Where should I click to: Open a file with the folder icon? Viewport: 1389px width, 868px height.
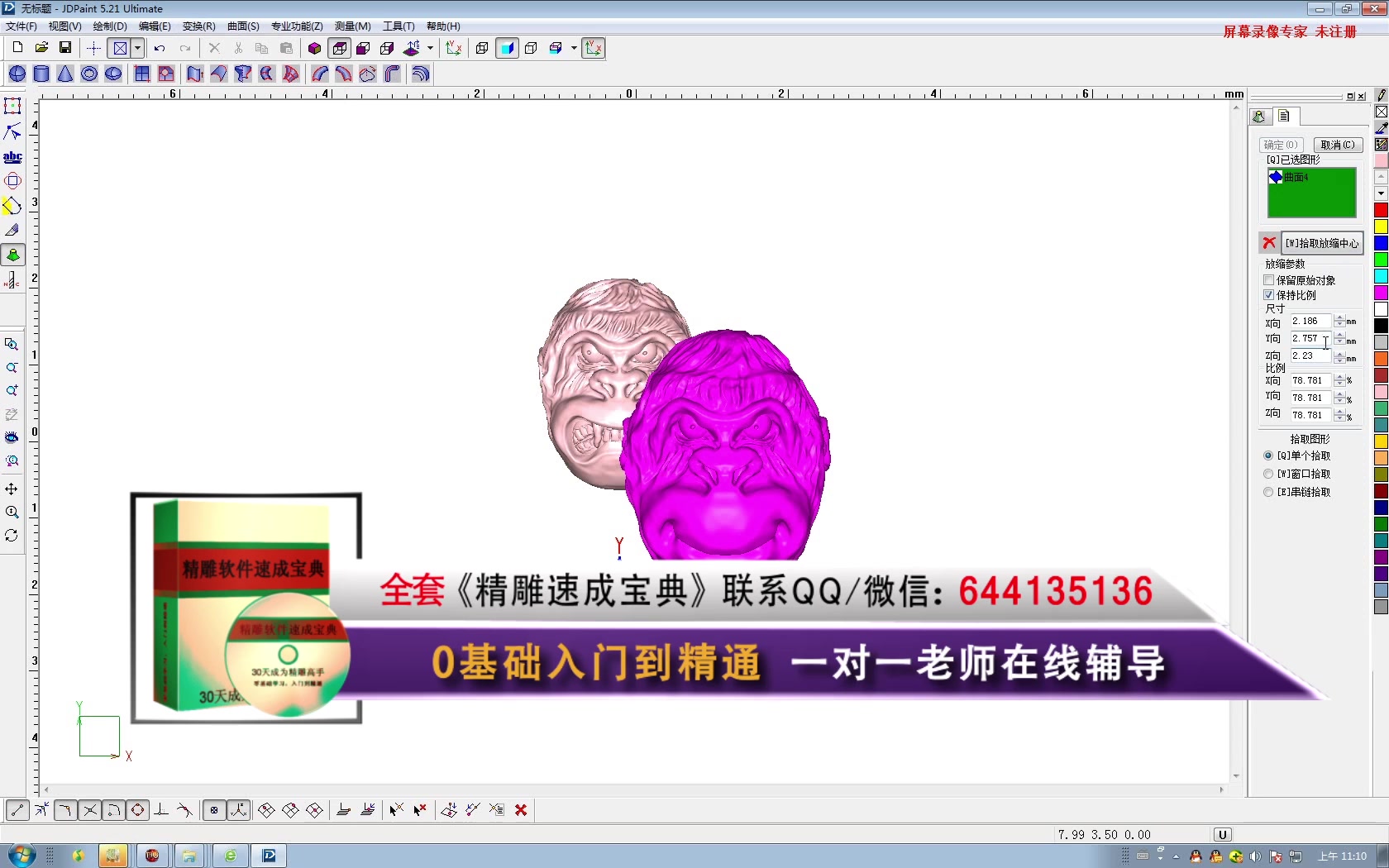41,48
